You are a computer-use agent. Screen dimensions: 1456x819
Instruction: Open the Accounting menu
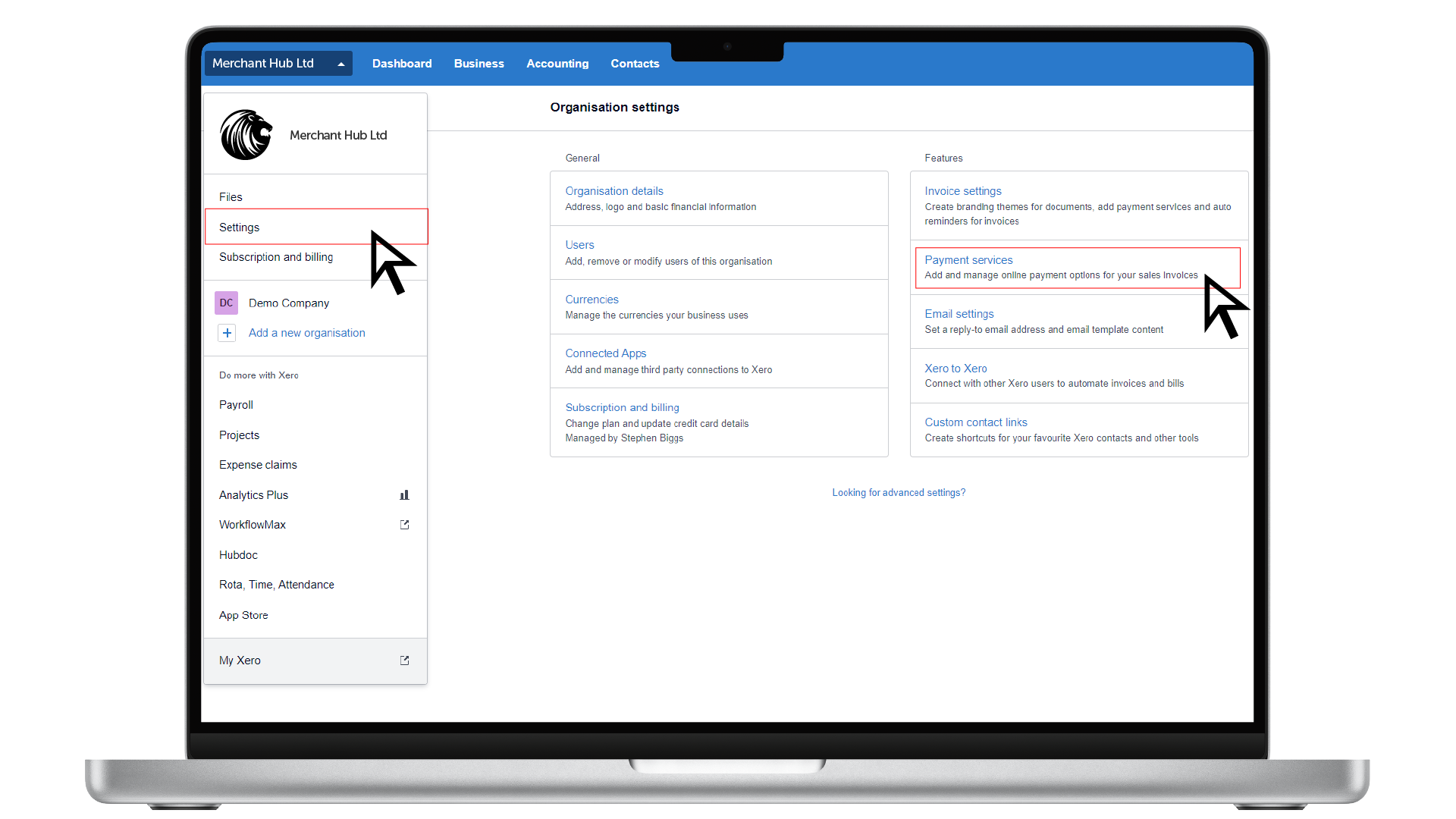tap(557, 64)
